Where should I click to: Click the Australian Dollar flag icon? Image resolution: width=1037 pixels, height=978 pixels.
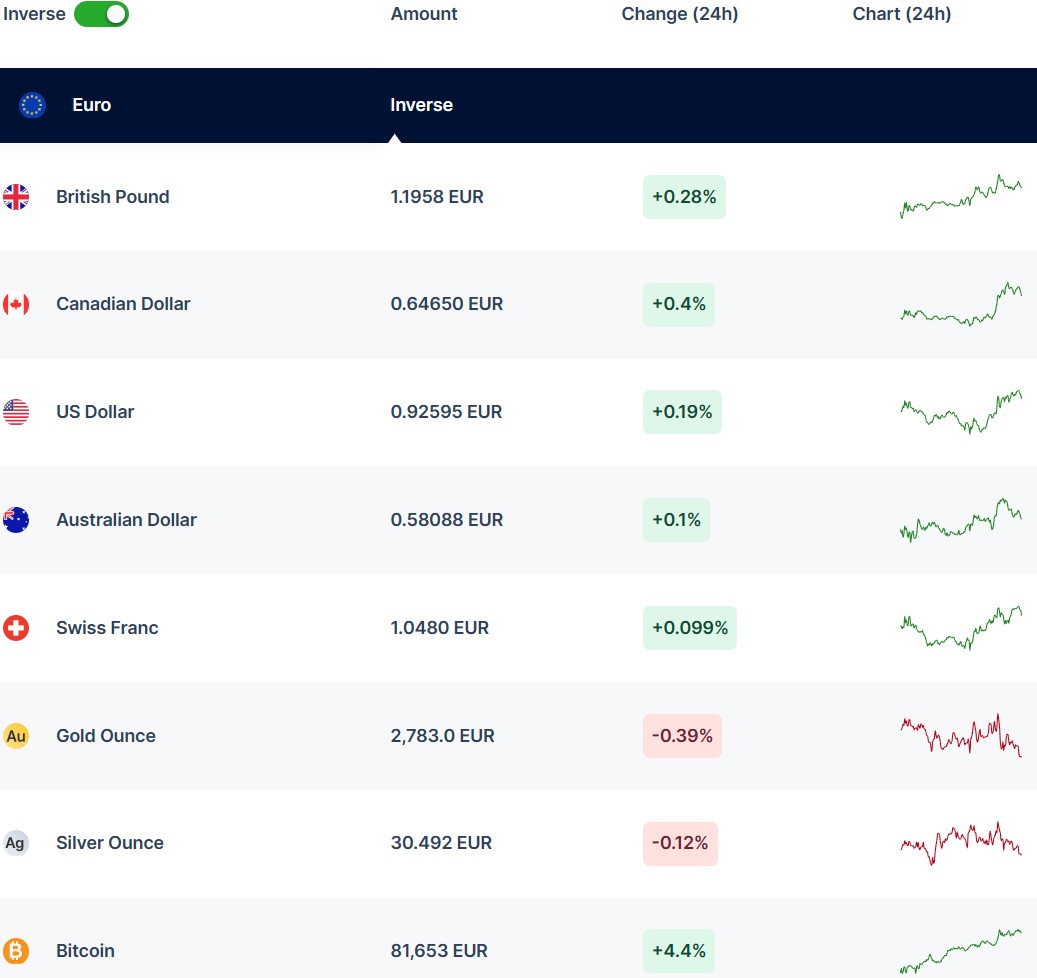point(16,520)
